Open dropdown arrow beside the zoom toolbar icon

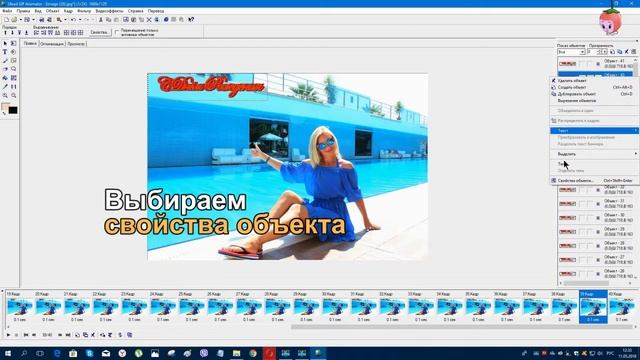pyautogui.click(x=65, y=20)
